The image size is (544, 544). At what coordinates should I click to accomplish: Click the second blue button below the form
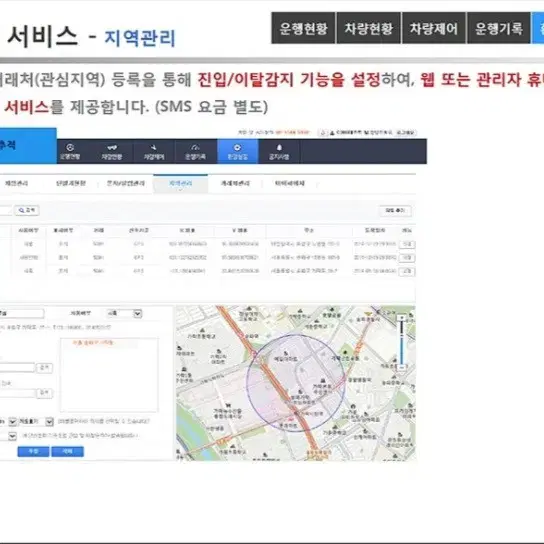point(67,451)
